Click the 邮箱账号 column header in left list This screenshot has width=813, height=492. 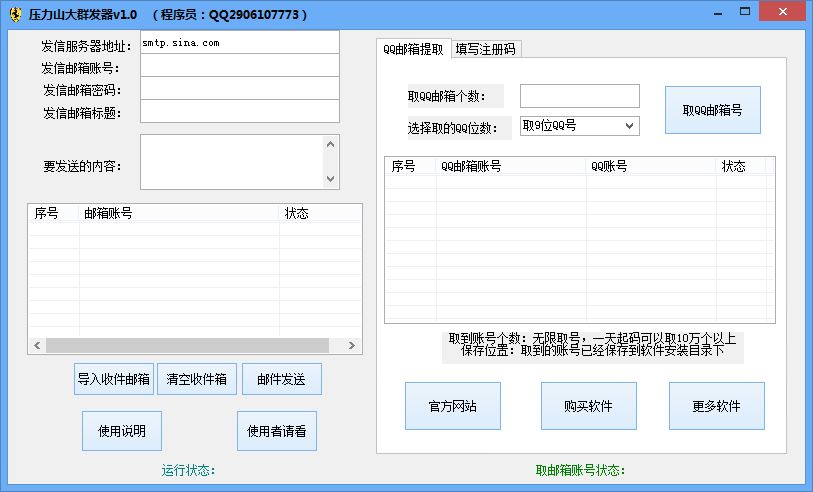point(179,214)
